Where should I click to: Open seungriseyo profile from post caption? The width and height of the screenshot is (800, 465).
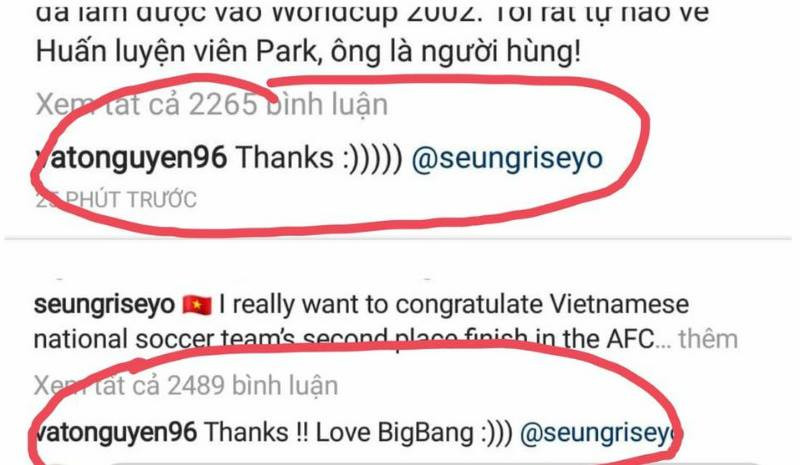104,305
